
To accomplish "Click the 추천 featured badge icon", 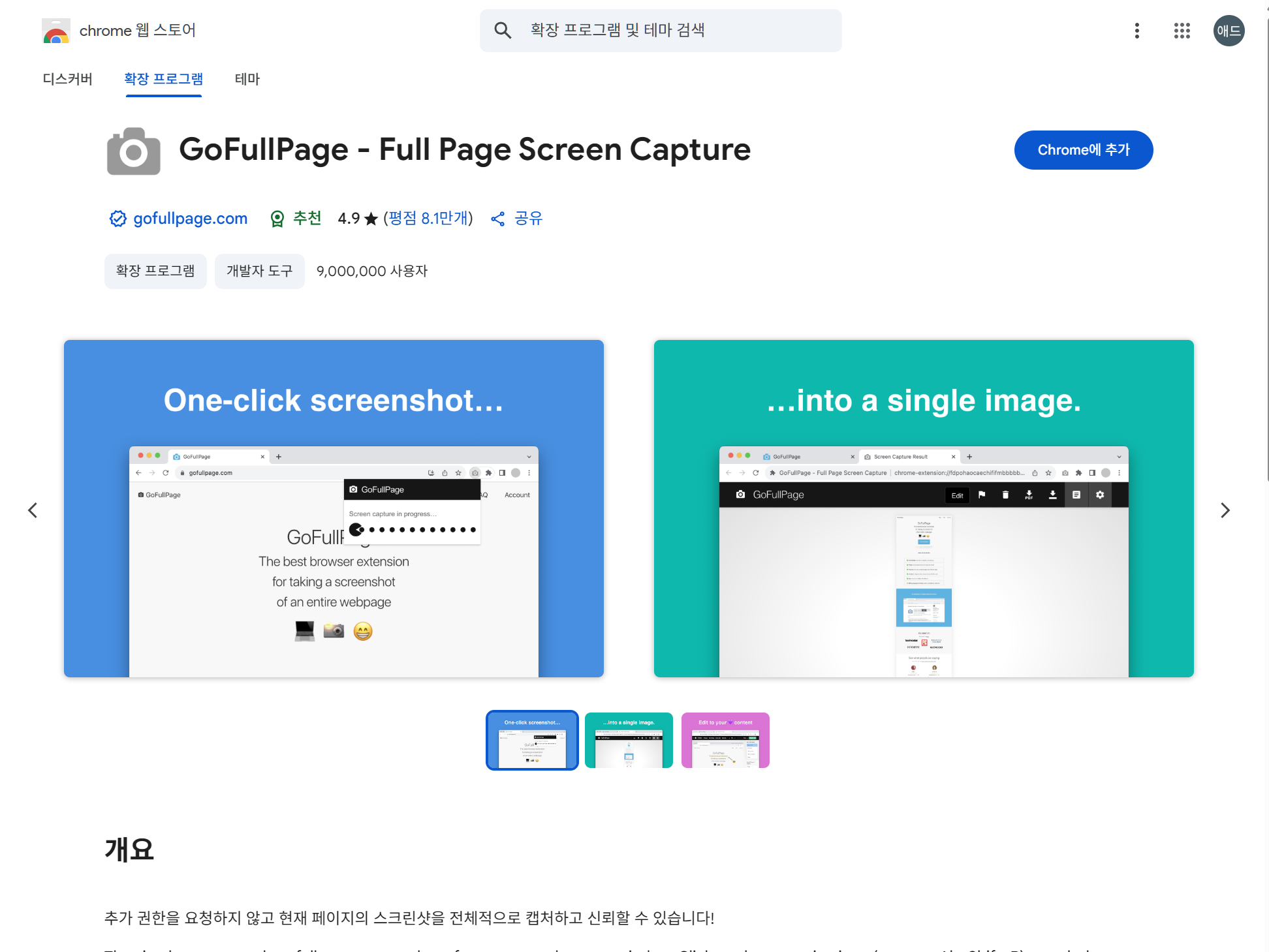I will [x=277, y=219].
